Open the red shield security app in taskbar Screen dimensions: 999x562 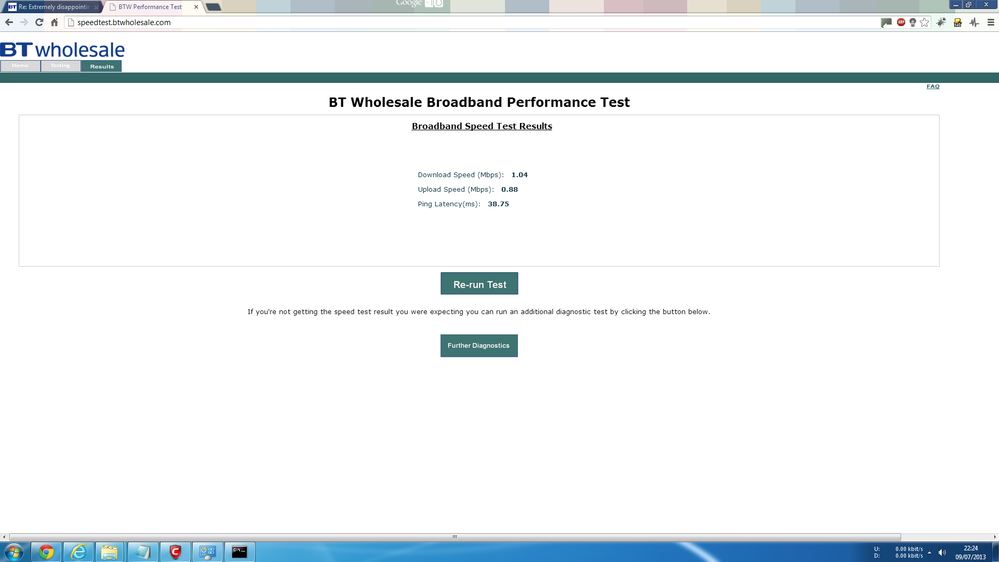pos(175,552)
